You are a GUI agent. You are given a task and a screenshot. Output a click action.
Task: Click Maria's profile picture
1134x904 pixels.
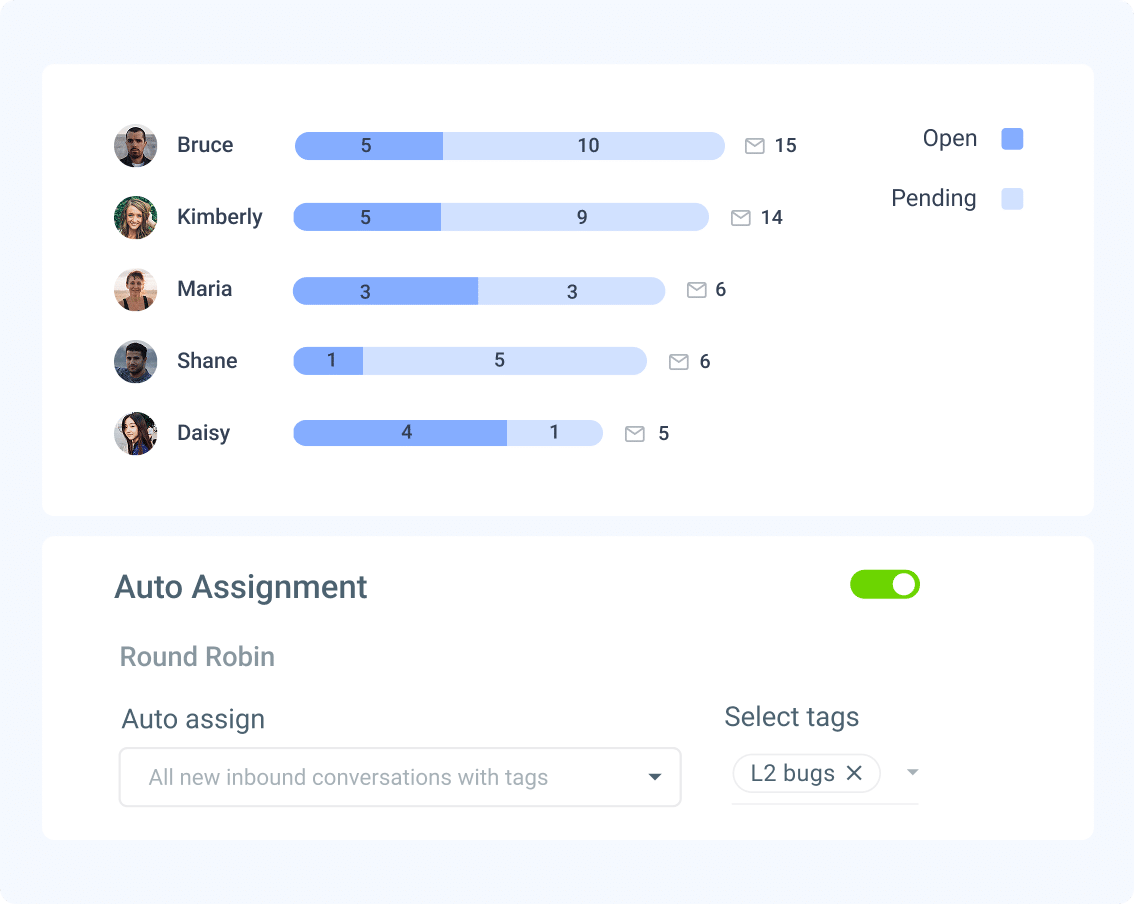pos(135,289)
